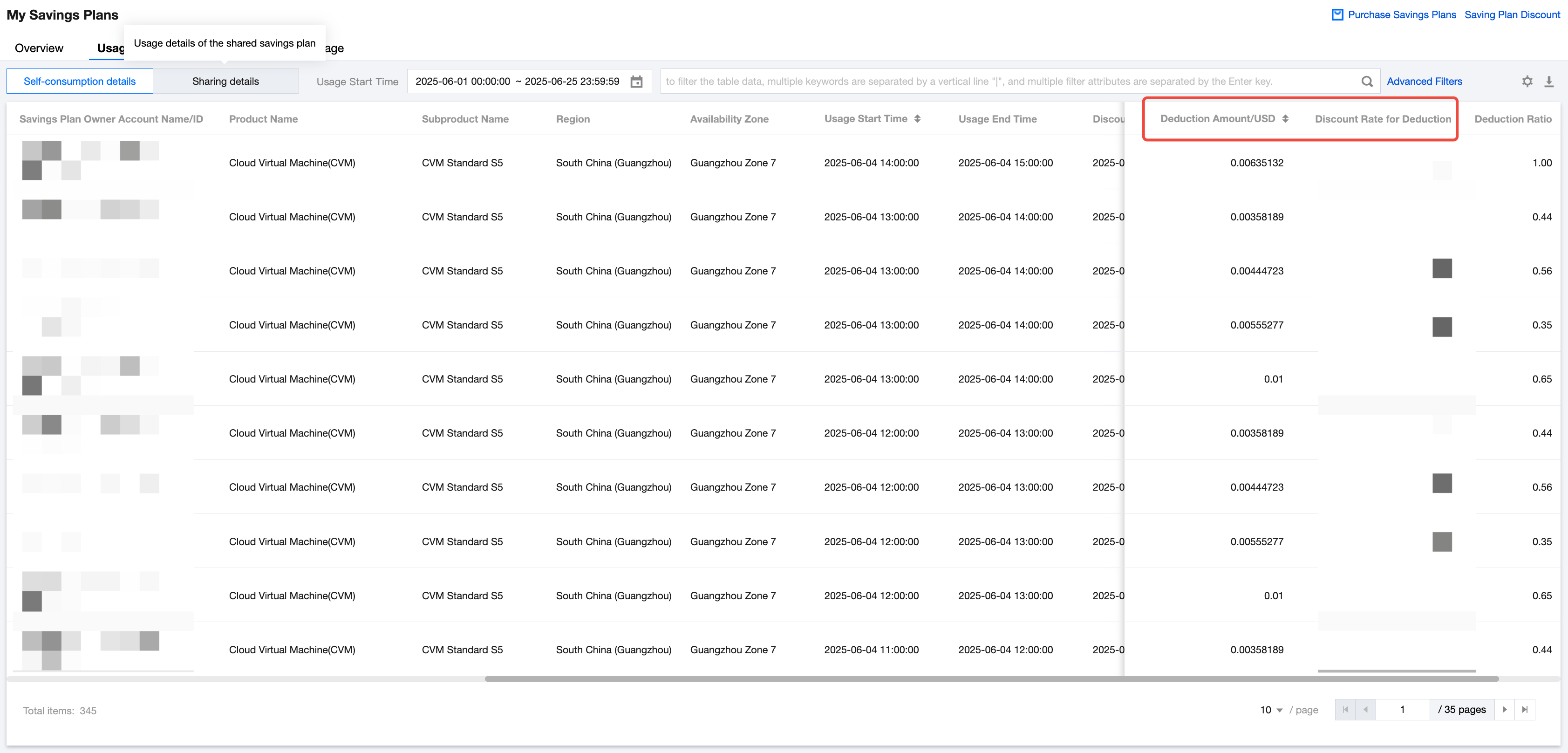Switch to the Overview tab
The height and width of the screenshot is (753, 1568).
[x=39, y=48]
